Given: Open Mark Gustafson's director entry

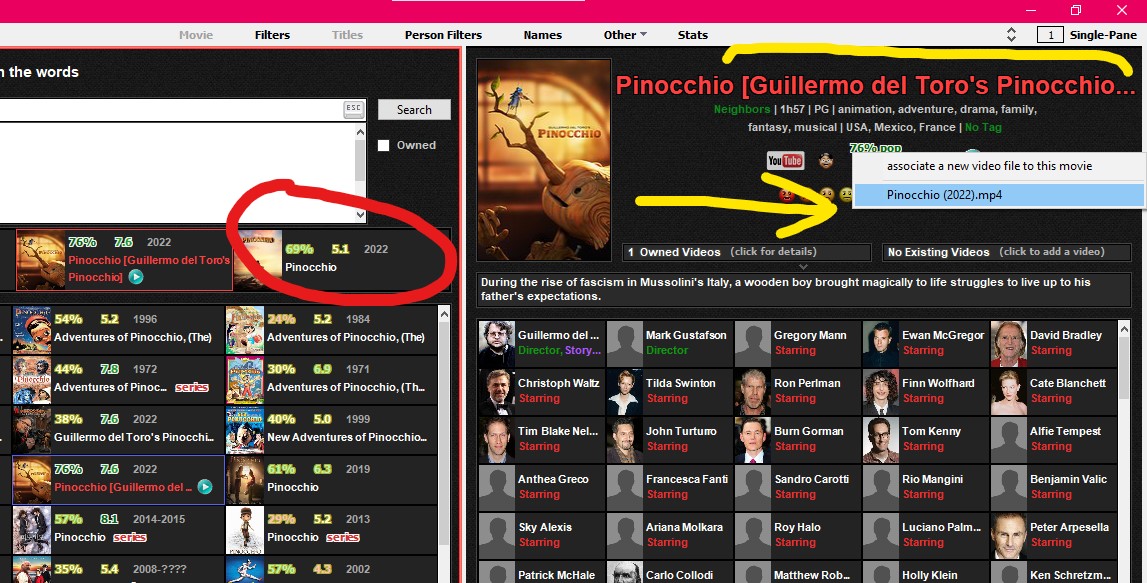Looking at the screenshot, I should pos(669,343).
